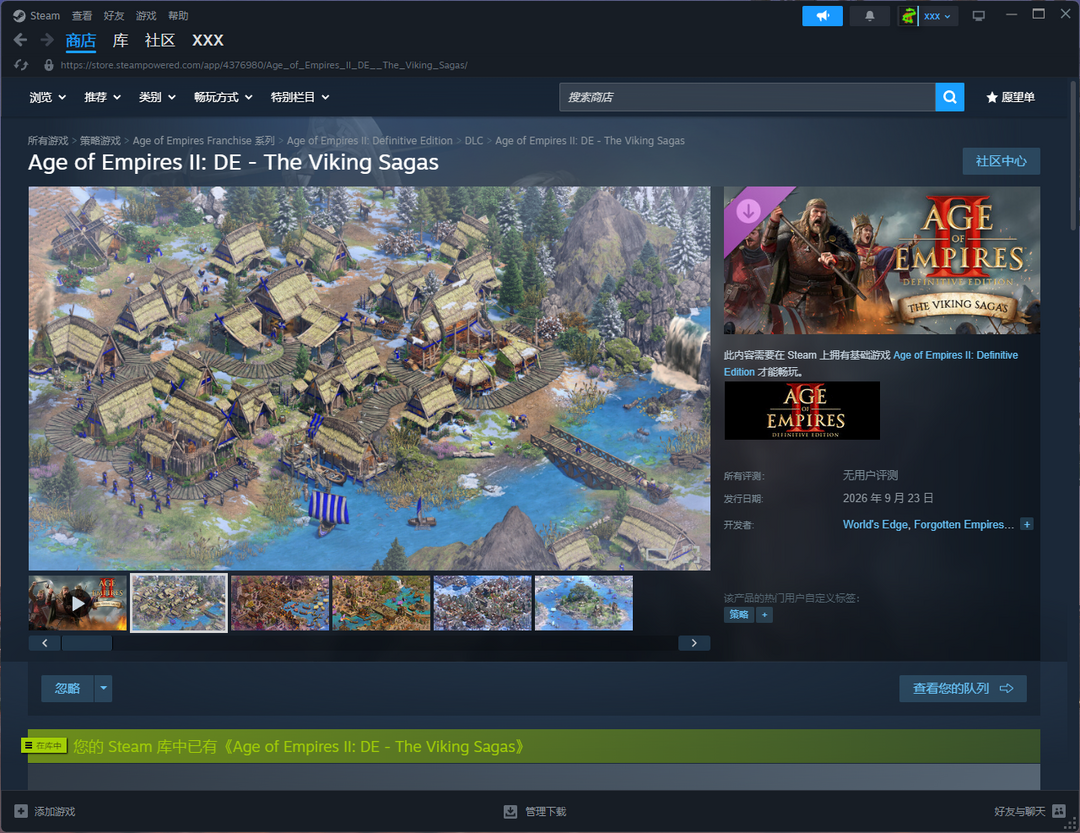The image size is (1080, 833).
Task: Open the announcements megaphone button
Action: tap(822, 16)
